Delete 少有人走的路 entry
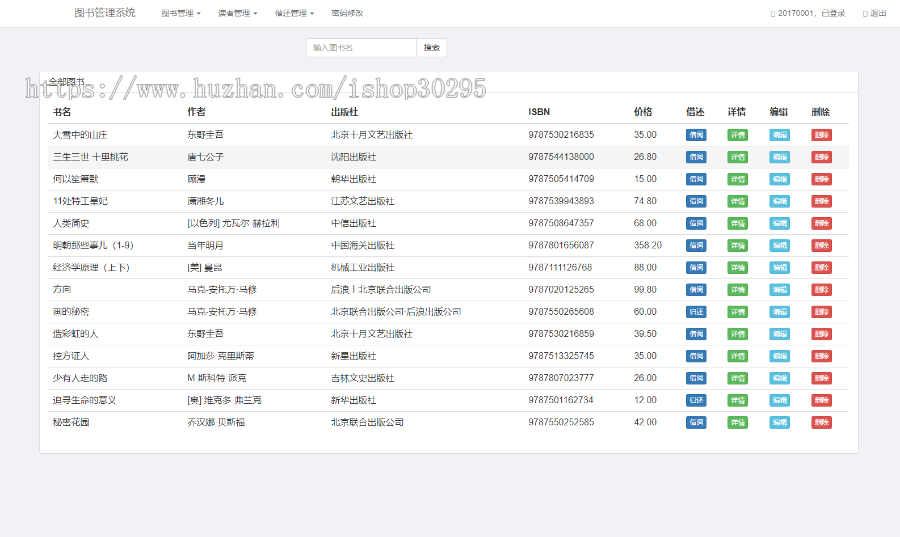 pos(821,378)
